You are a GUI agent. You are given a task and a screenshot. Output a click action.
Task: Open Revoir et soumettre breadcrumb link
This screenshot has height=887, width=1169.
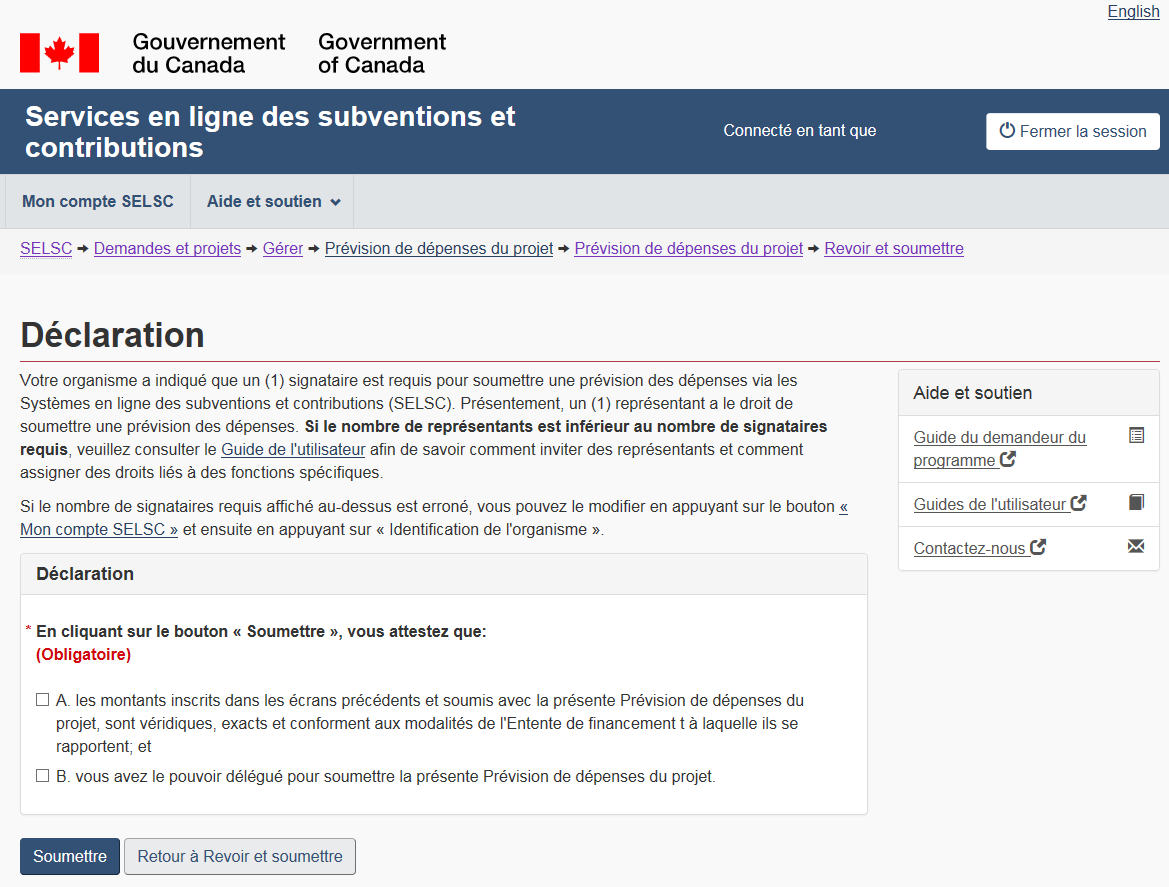click(x=894, y=249)
